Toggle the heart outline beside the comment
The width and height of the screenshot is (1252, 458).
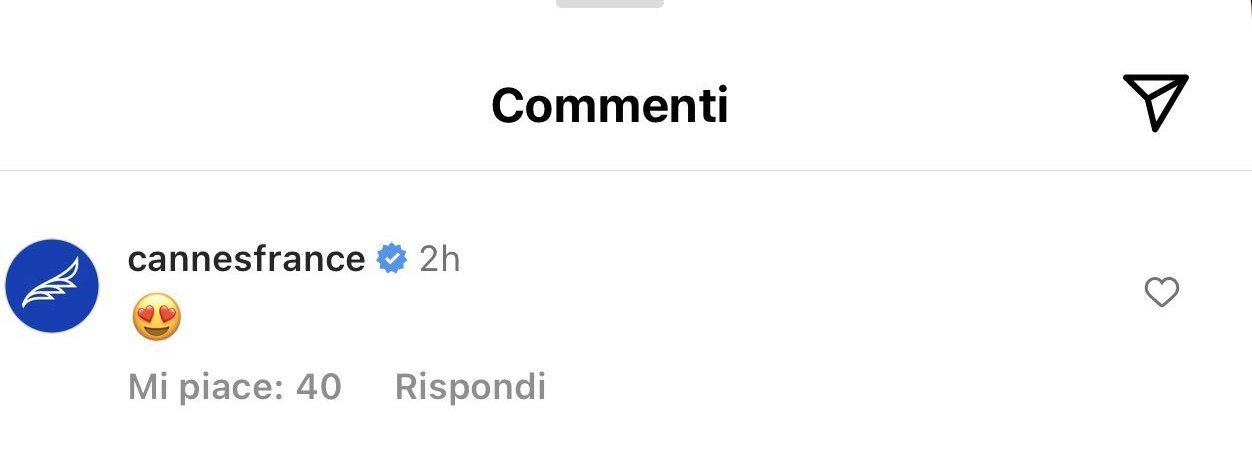[1161, 293]
